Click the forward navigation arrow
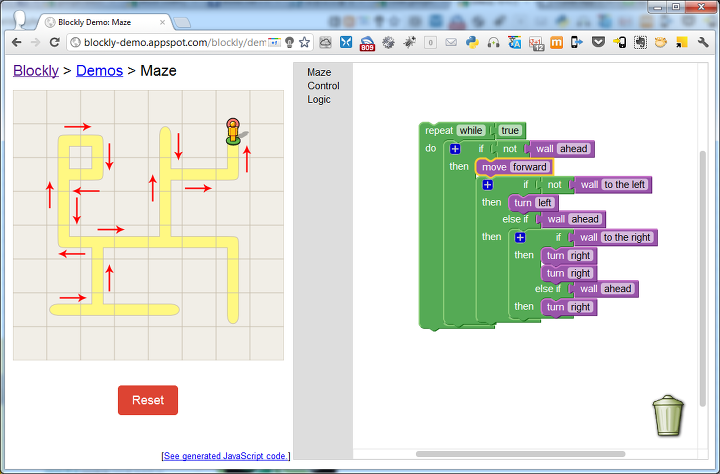The image size is (720, 474). [x=35, y=43]
